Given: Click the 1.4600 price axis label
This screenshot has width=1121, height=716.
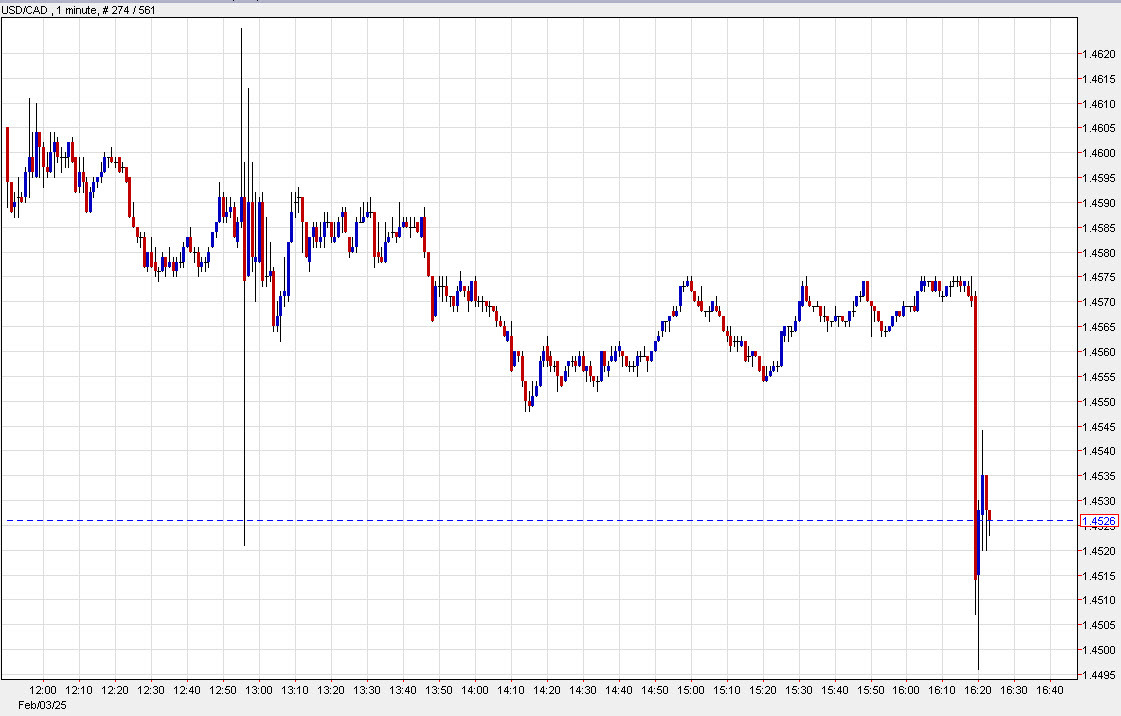Looking at the screenshot, I should 1099,153.
